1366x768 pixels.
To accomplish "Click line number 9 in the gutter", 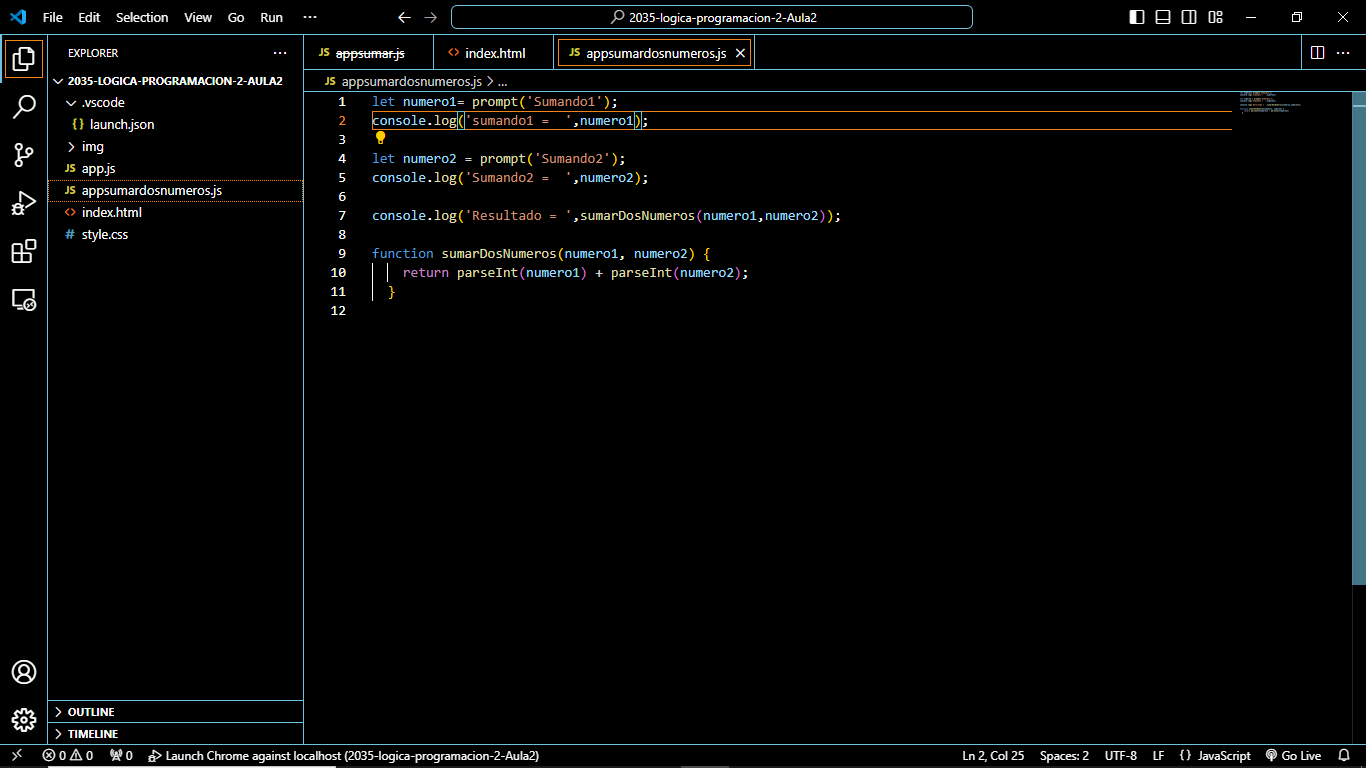I will 342,254.
